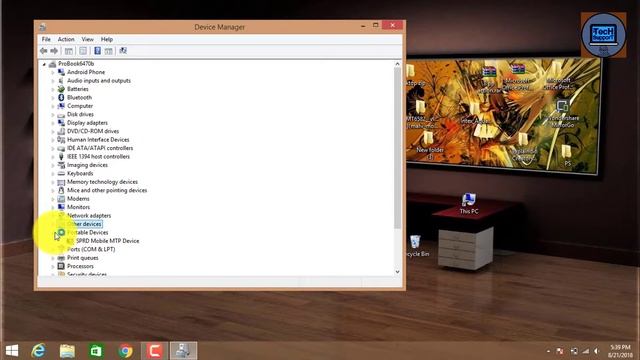
Task: Click the scrollbar up arrow in device list
Action: pos(397,64)
